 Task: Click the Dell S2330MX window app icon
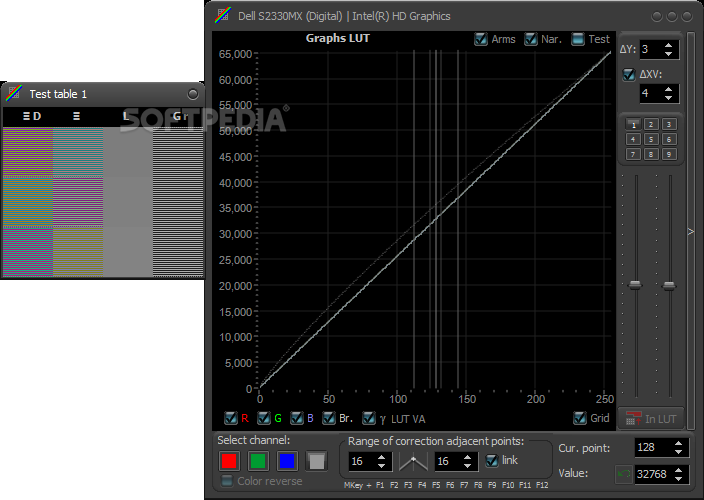click(223, 15)
